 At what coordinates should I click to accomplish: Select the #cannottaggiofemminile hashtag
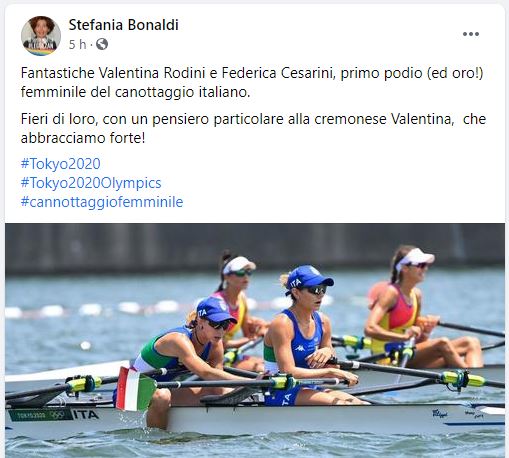pyautogui.click(x=102, y=202)
